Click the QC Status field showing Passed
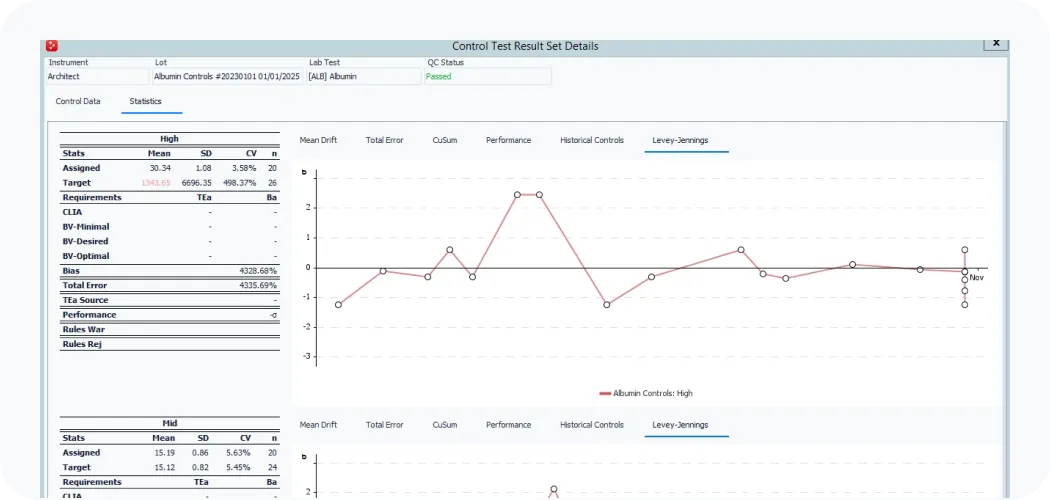This screenshot has width=1050, height=500. 488,76
